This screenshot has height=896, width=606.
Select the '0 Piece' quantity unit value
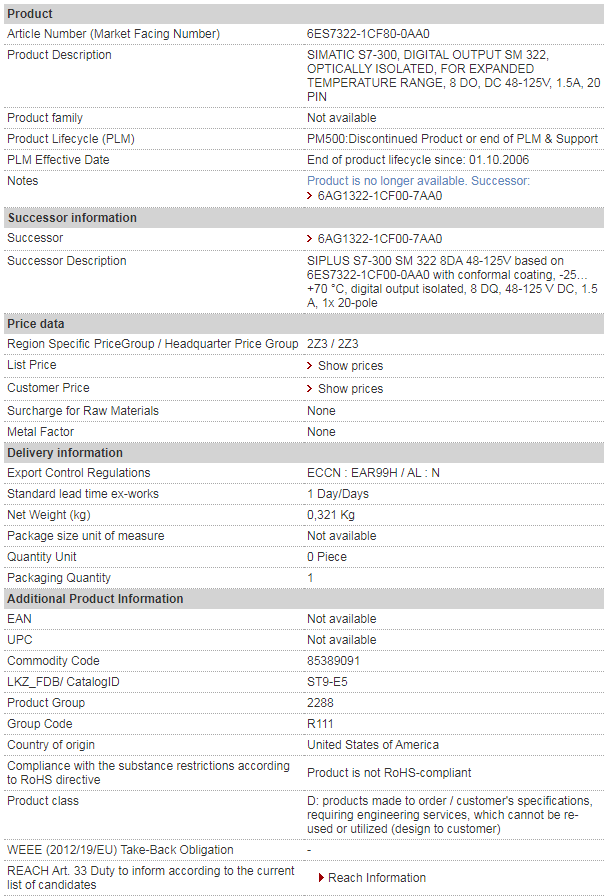tap(327, 557)
